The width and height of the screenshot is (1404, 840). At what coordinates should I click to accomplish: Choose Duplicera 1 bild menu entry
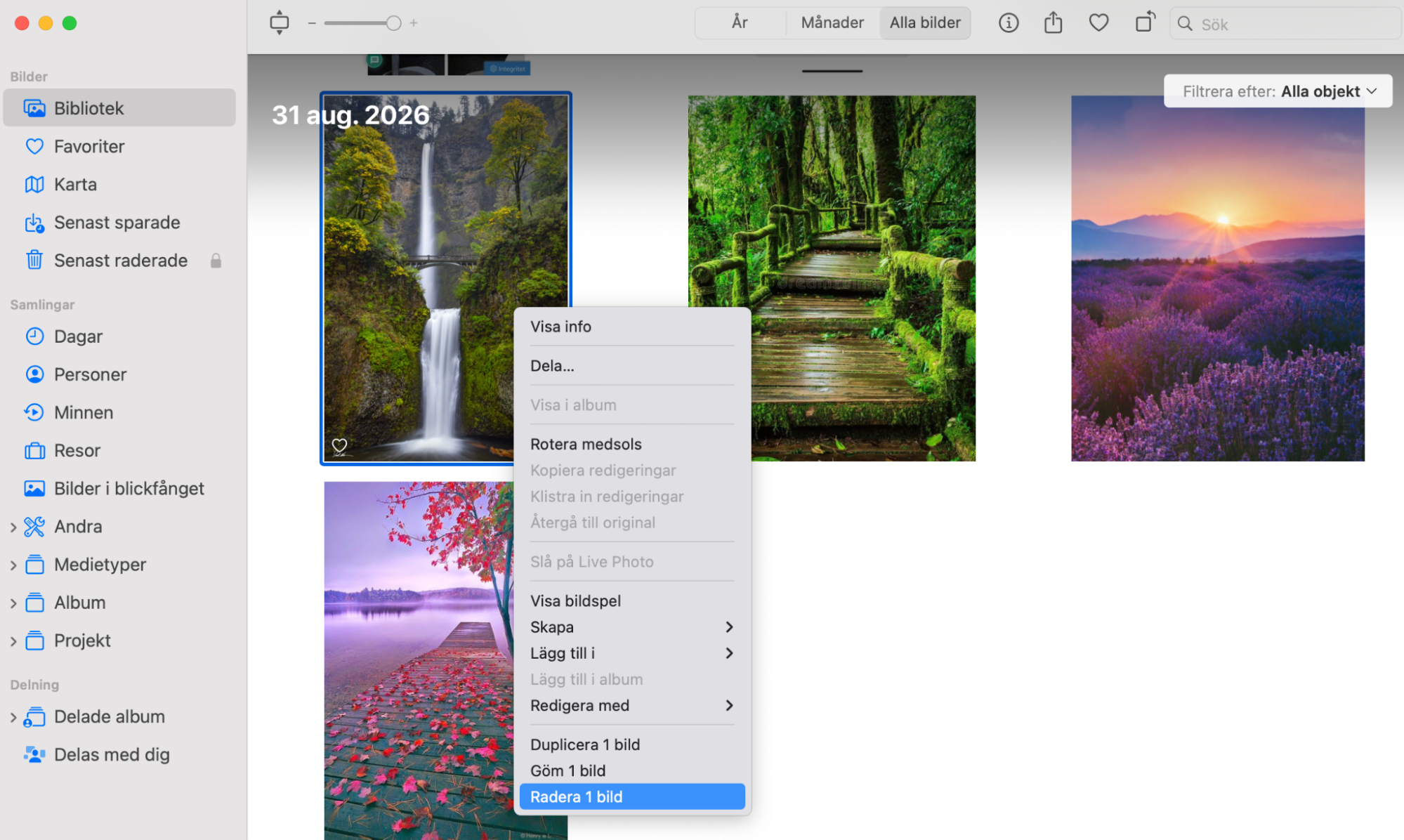[632, 744]
